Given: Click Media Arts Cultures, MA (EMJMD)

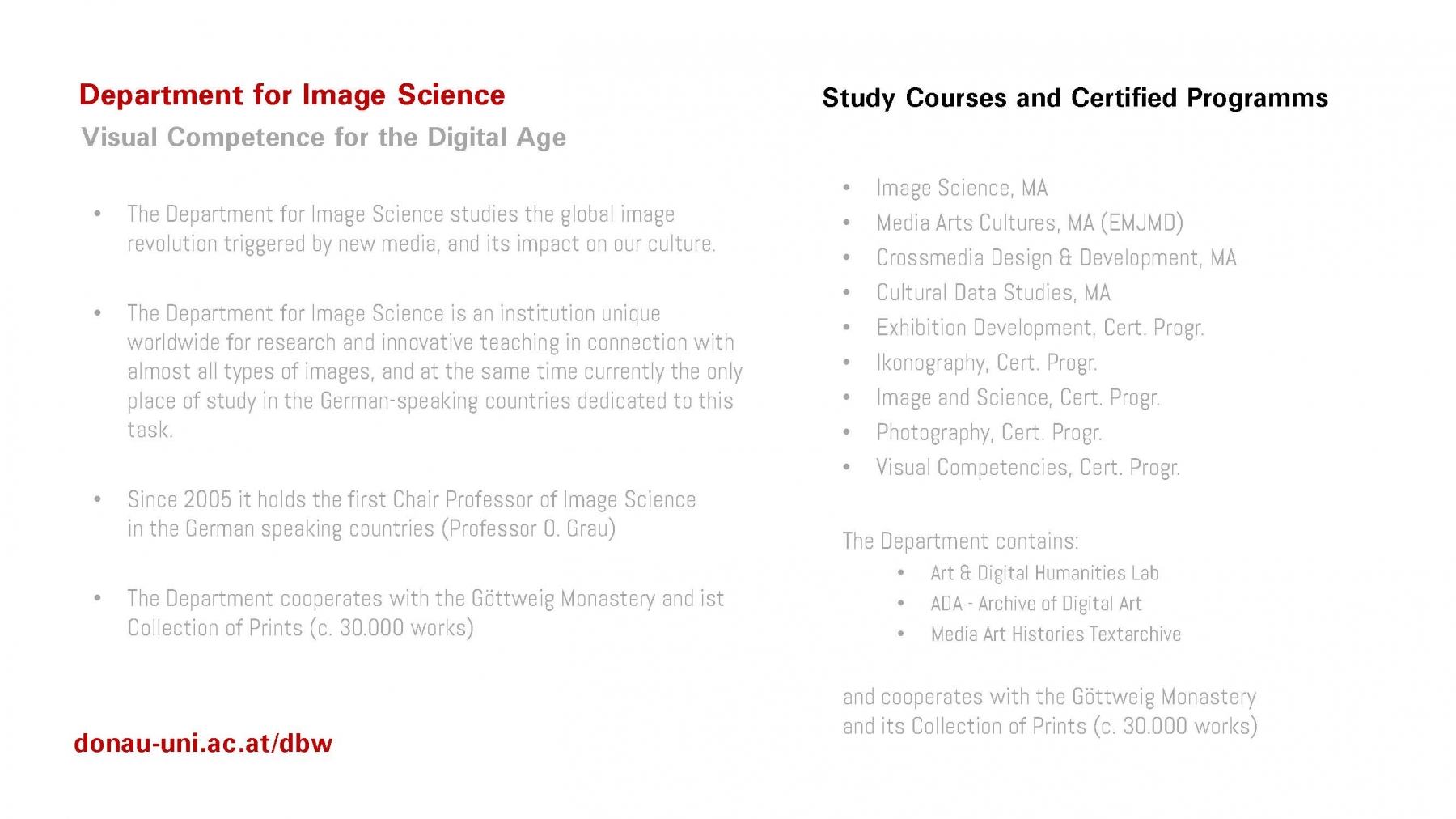Looking at the screenshot, I should coord(1030,223).
